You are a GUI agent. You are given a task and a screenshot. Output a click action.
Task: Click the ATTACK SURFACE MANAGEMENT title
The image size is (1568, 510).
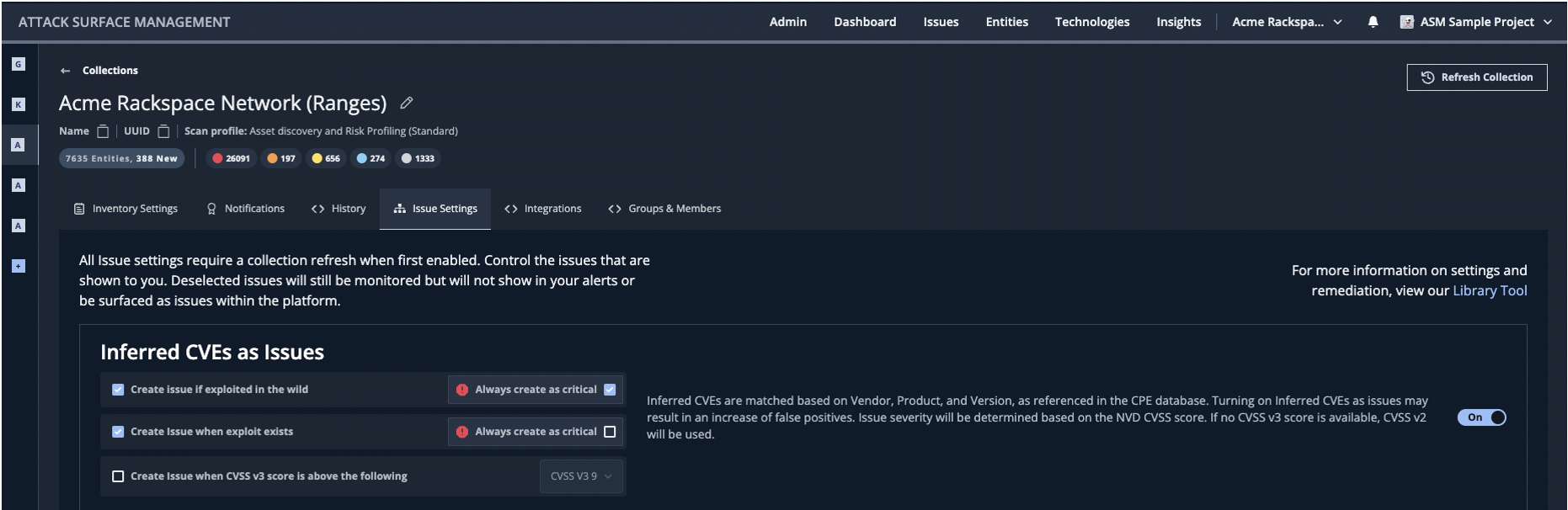coord(124,22)
